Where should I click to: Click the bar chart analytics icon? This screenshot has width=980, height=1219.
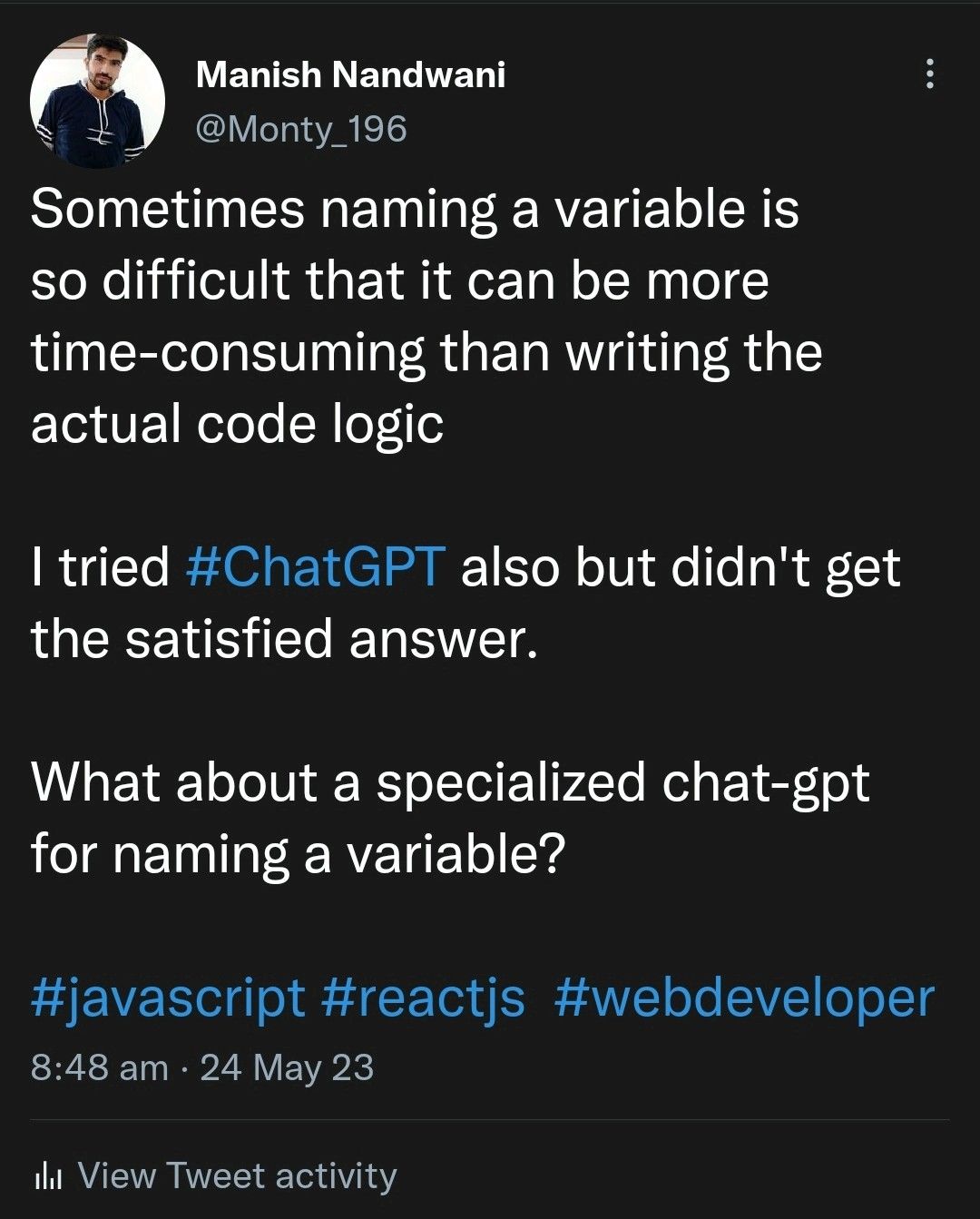pyautogui.click(x=47, y=1177)
